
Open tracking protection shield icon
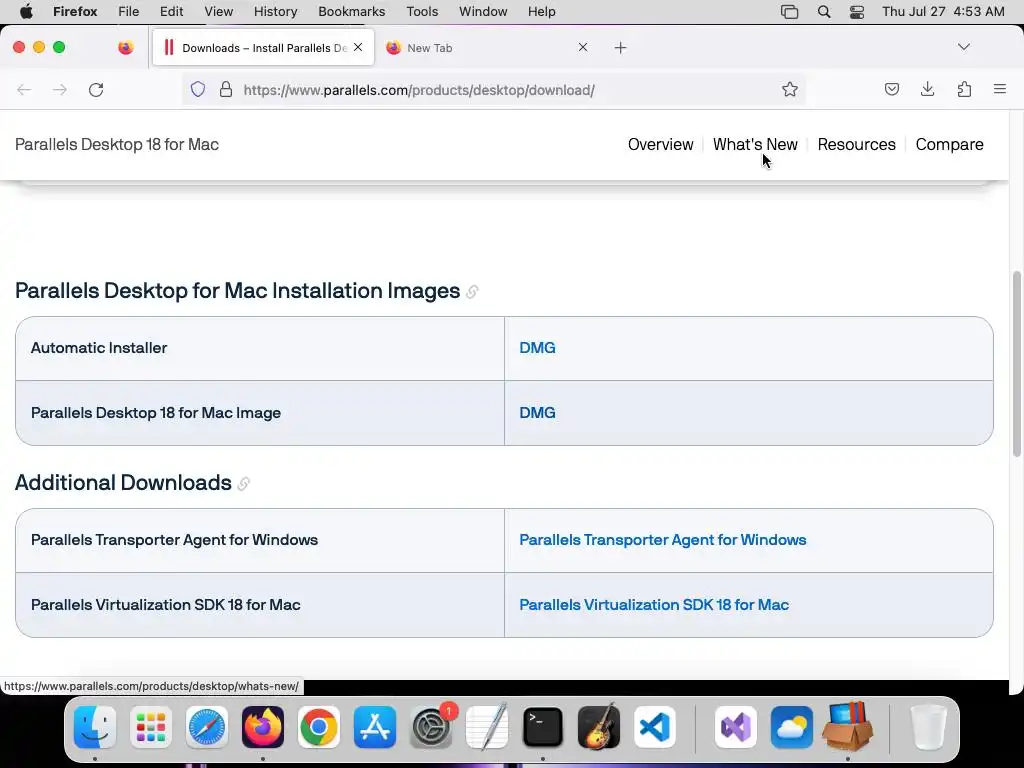tap(198, 89)
